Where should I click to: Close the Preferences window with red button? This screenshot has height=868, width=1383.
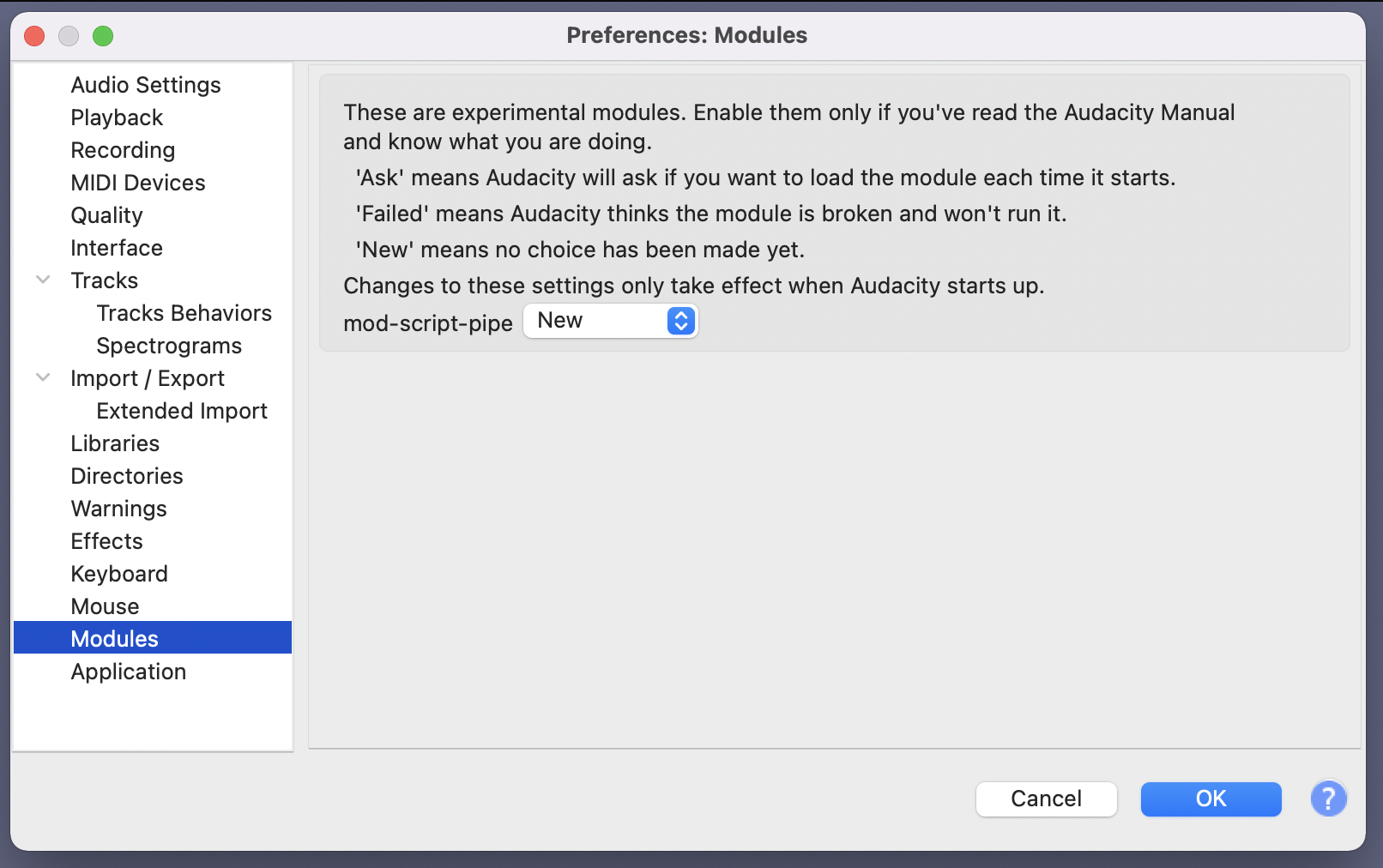click(x=34, y=36)
